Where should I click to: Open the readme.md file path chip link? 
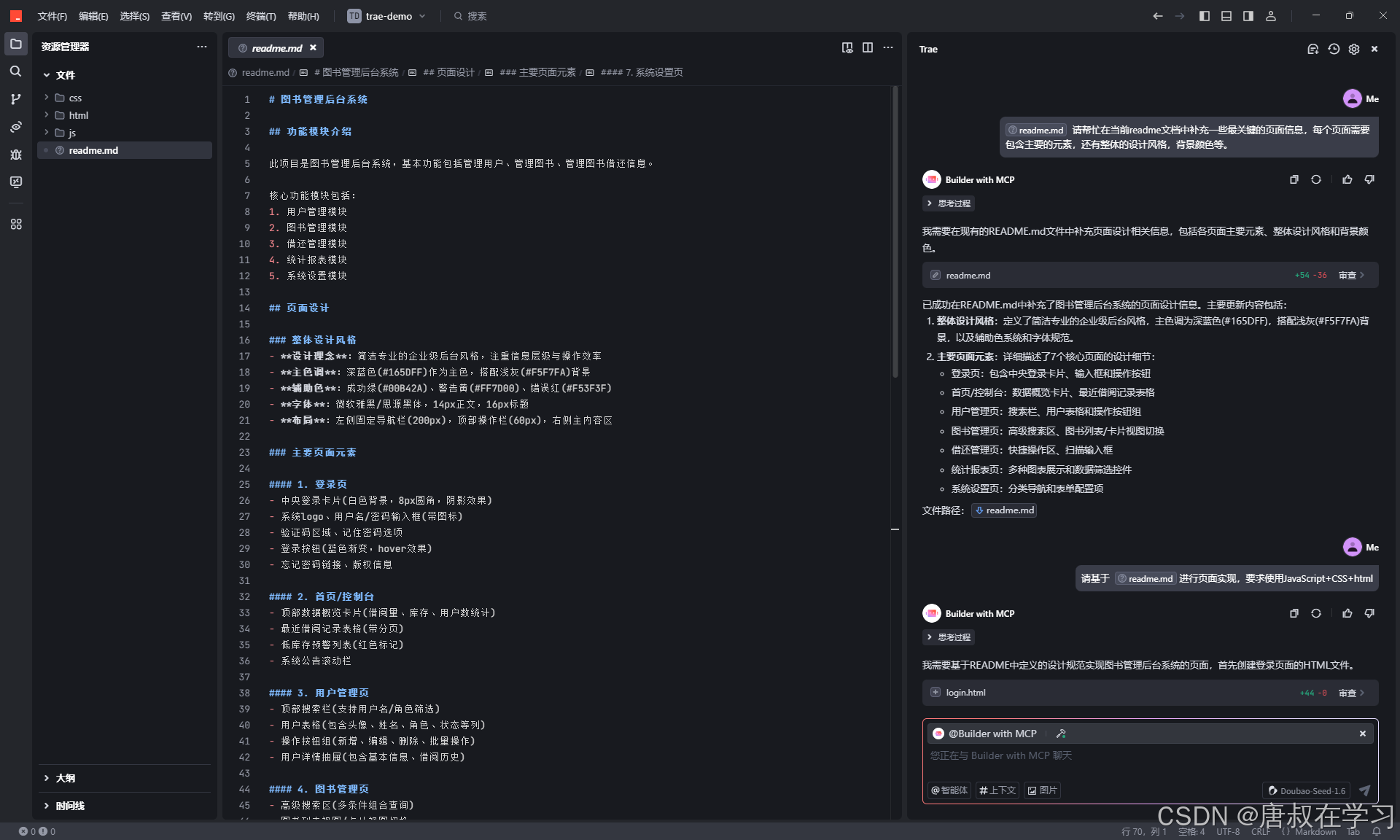[x=1003, y=510]
